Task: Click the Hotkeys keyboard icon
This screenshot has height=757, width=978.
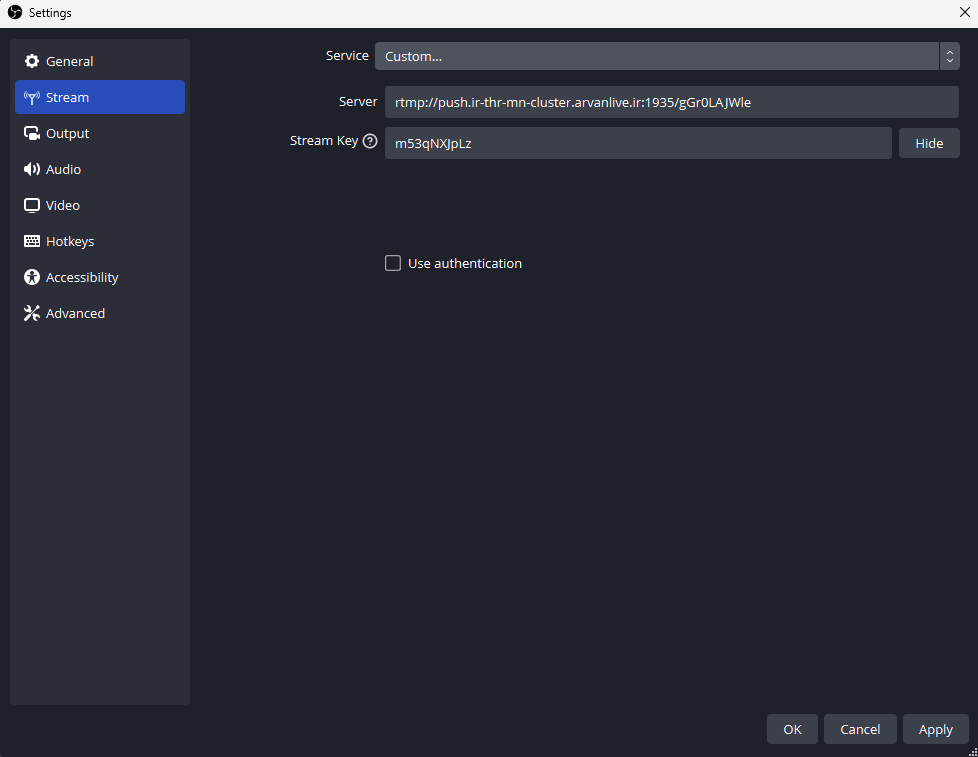Action: coord(31,241)
